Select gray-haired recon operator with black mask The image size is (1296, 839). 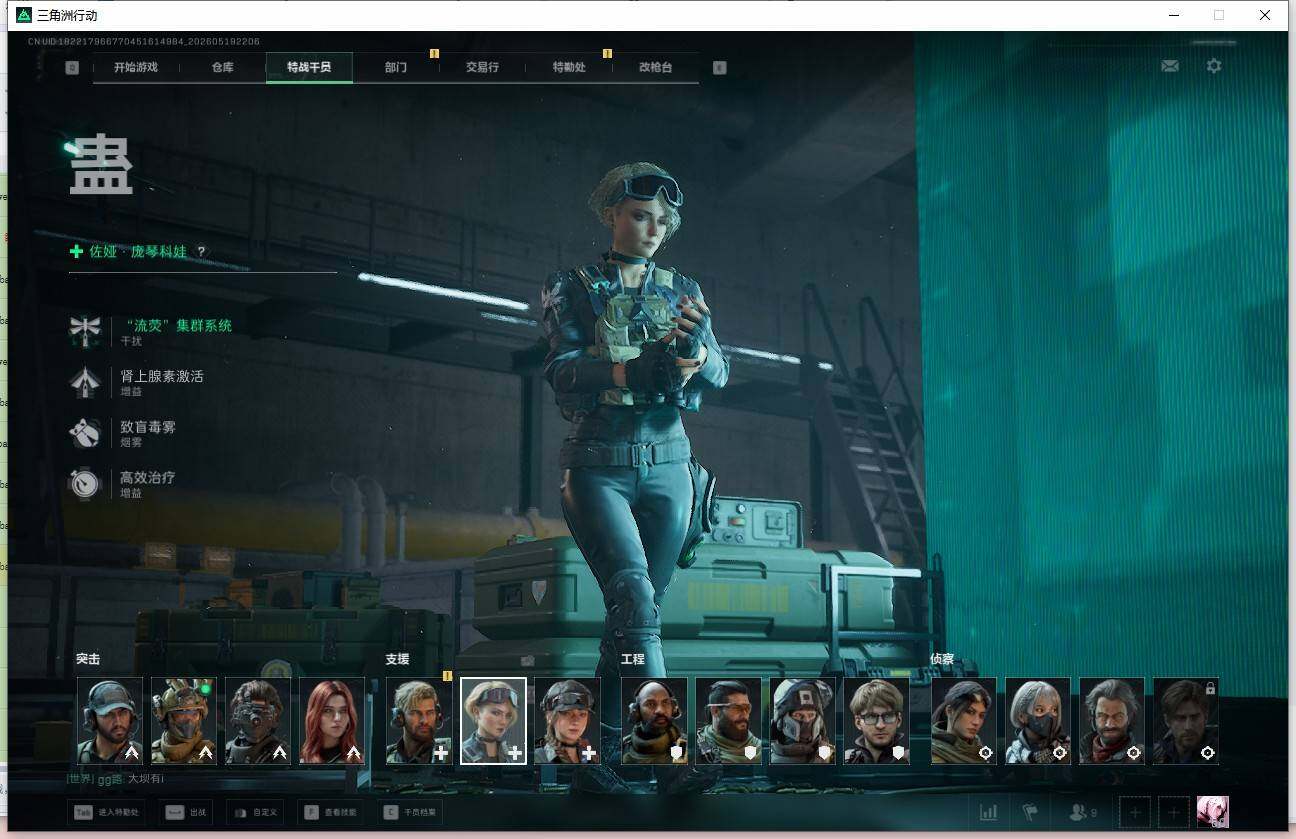[1038, 721]
